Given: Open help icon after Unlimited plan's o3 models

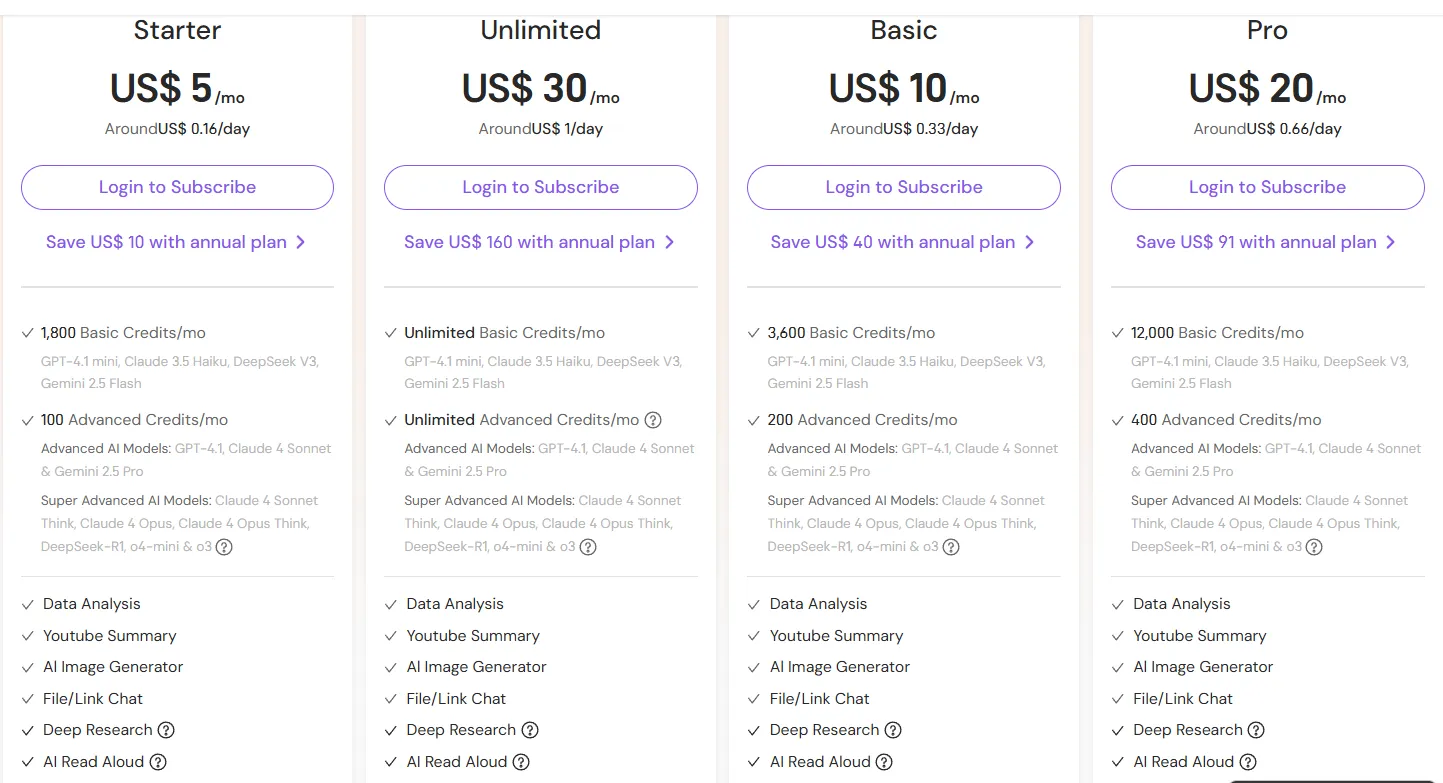Looking at the screenshot, I should [x=588, y=547].
